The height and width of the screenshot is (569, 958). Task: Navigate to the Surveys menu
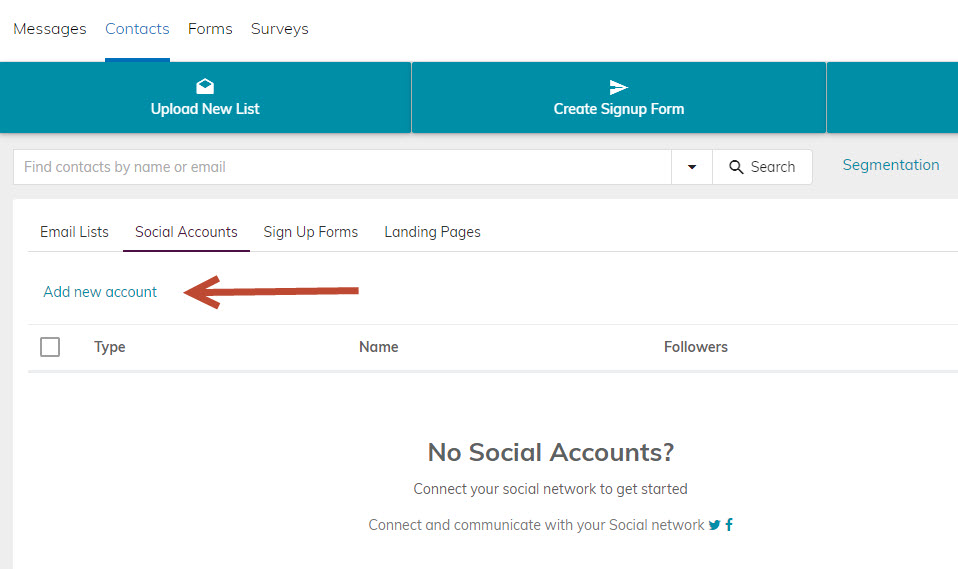click(x=280, y=29)
